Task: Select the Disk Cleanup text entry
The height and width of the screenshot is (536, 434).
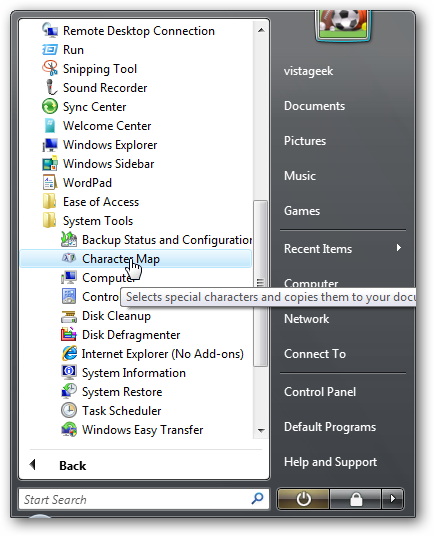Action: (116, 316)
